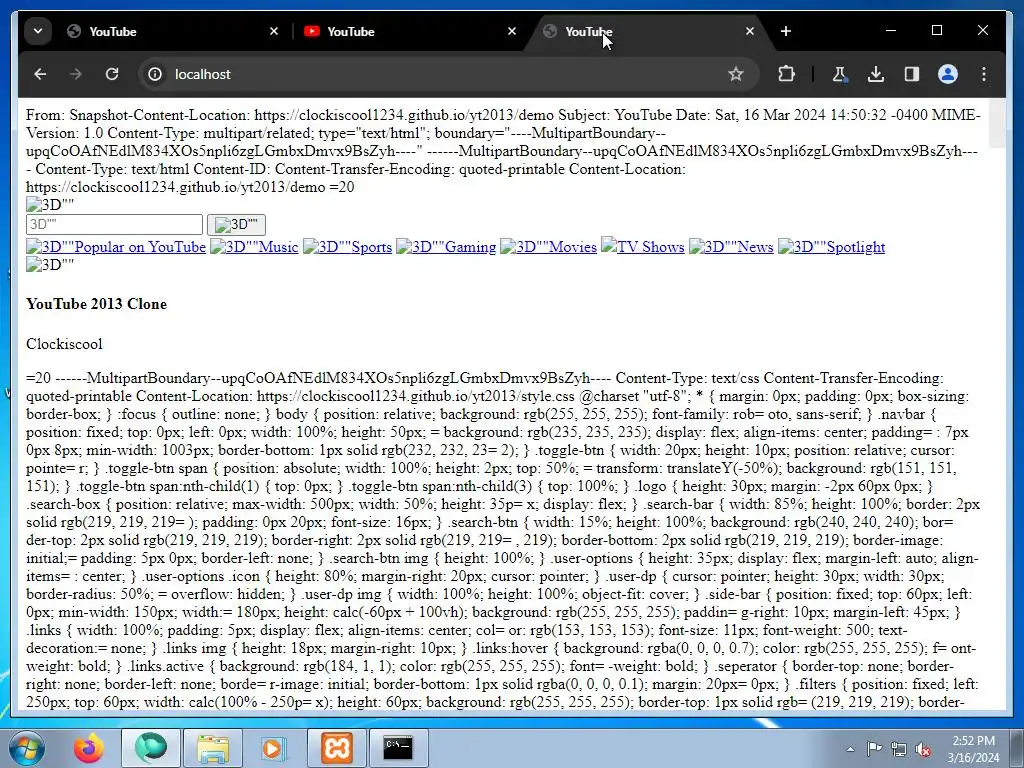Open the Sports link

(347, 247)
